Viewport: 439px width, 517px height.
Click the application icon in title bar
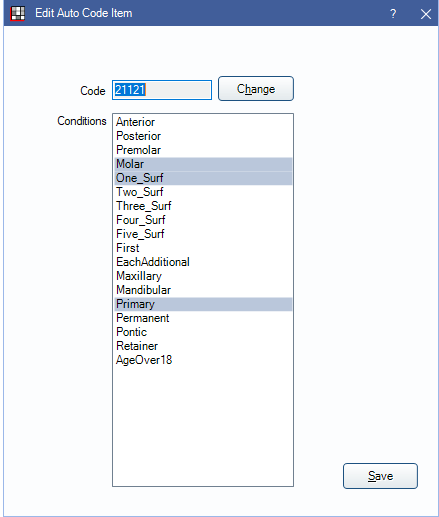17,13
